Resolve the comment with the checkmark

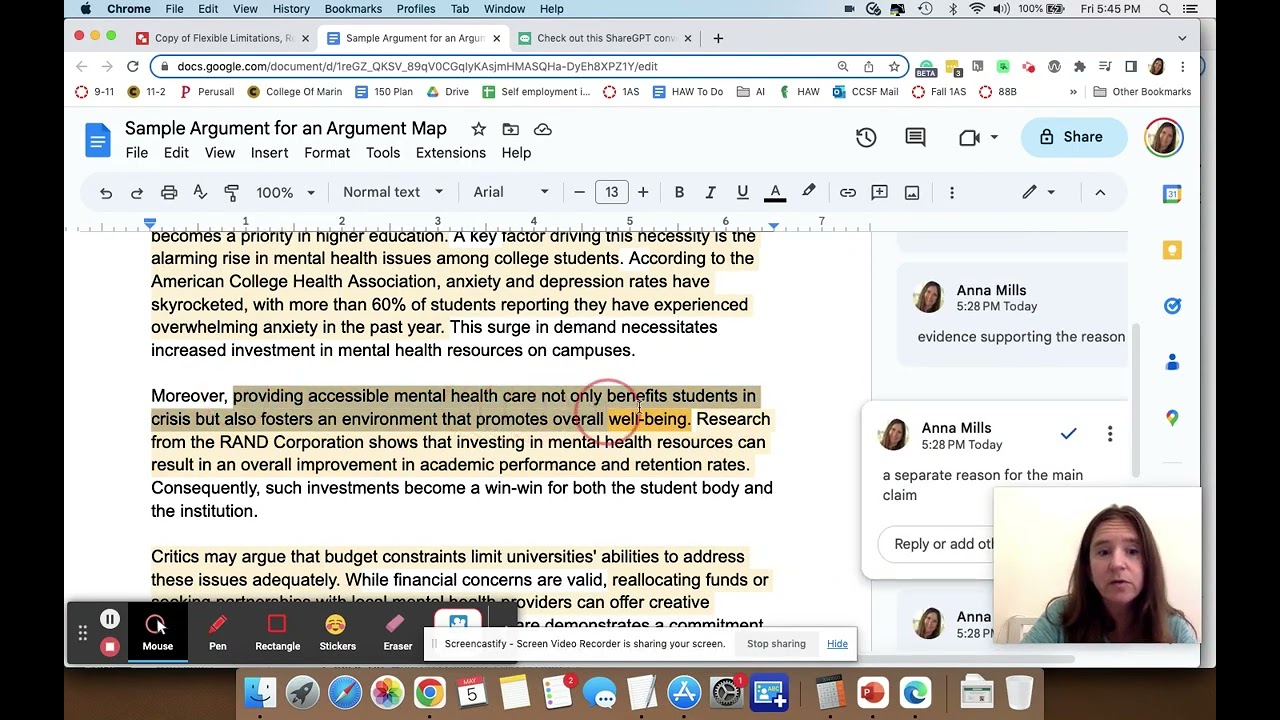click(1068, 434)
